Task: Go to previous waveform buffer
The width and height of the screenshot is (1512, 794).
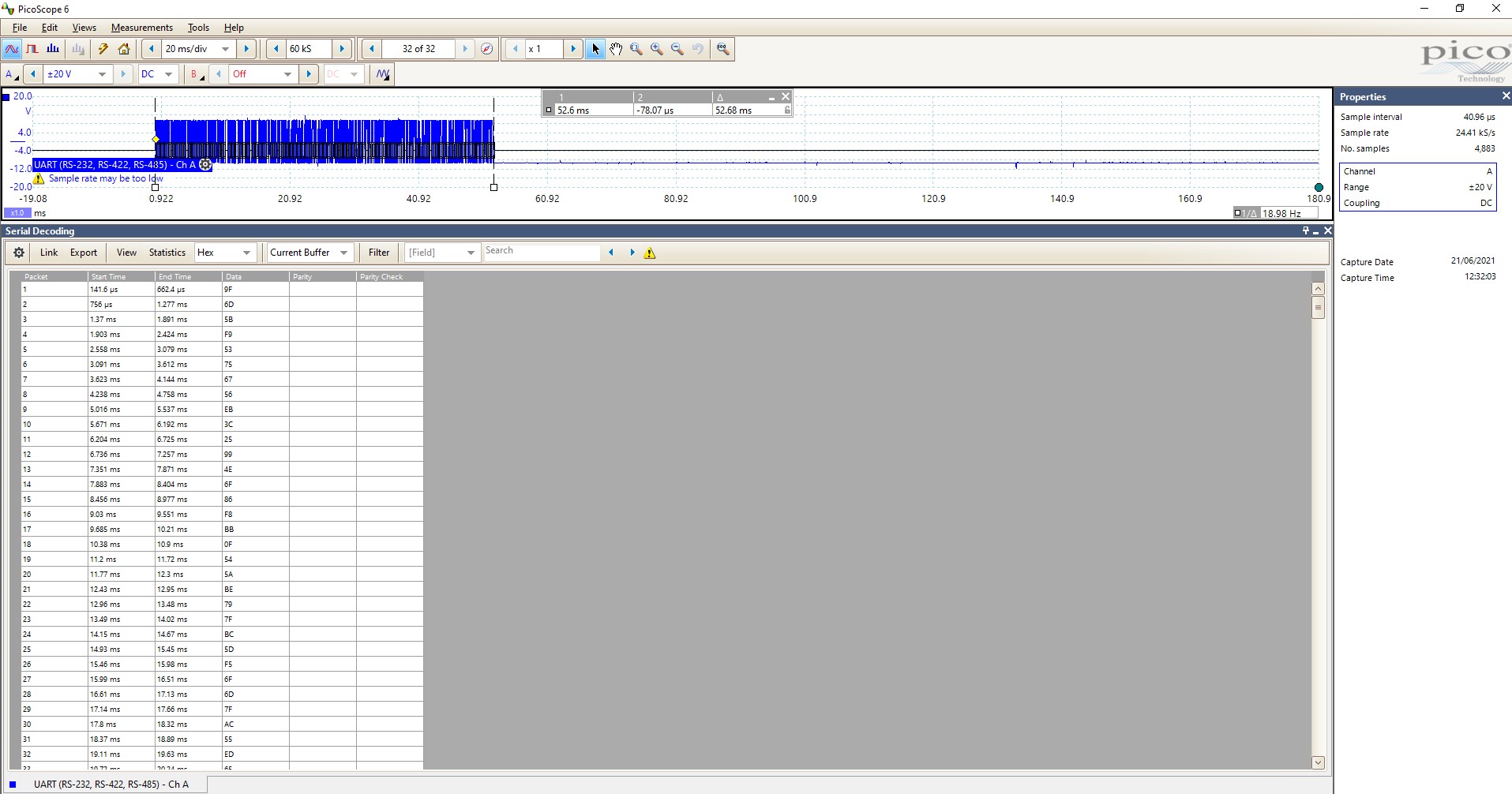Action: (x=371, y=49)
